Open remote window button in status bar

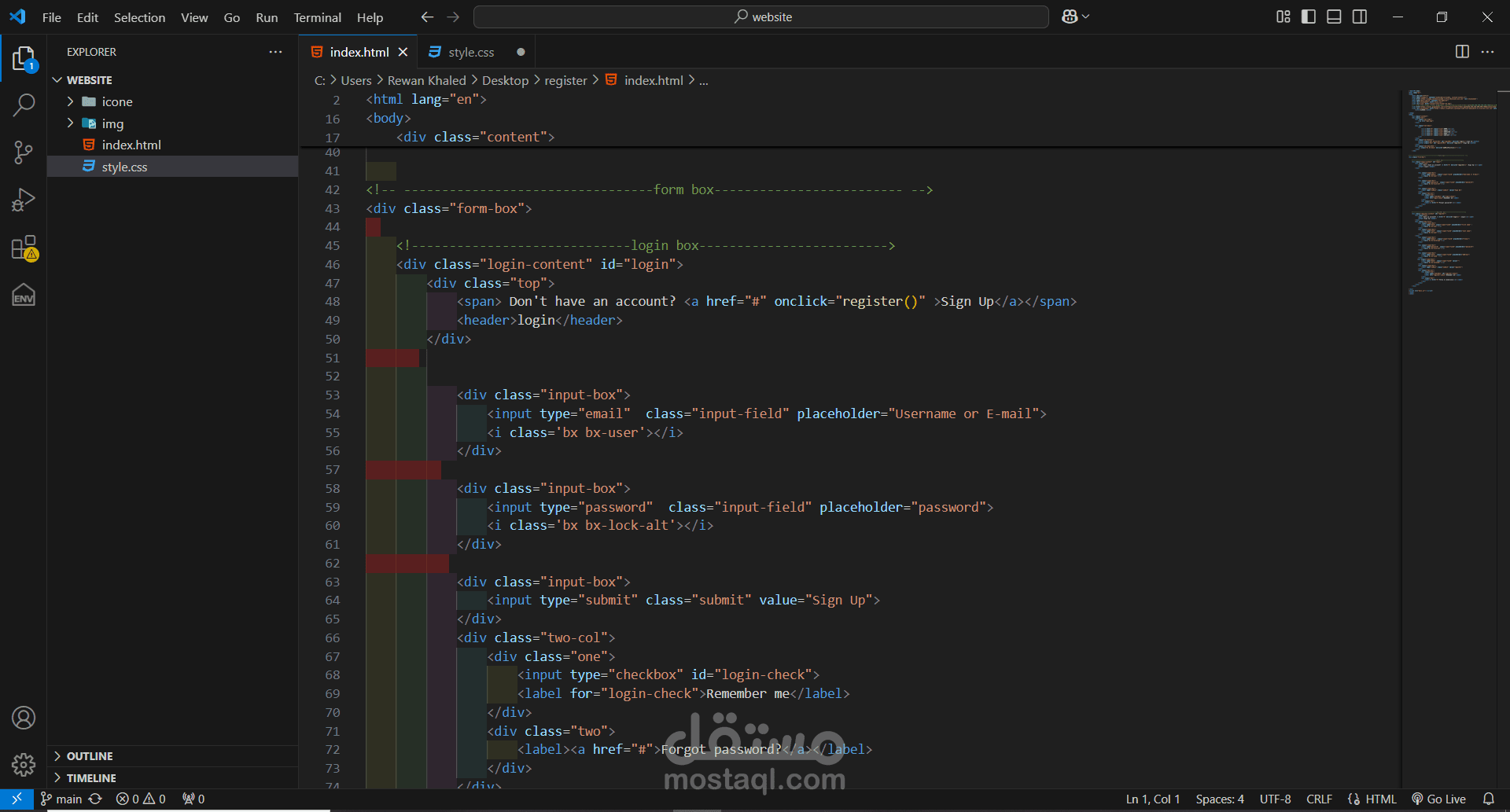pos(17,799)
